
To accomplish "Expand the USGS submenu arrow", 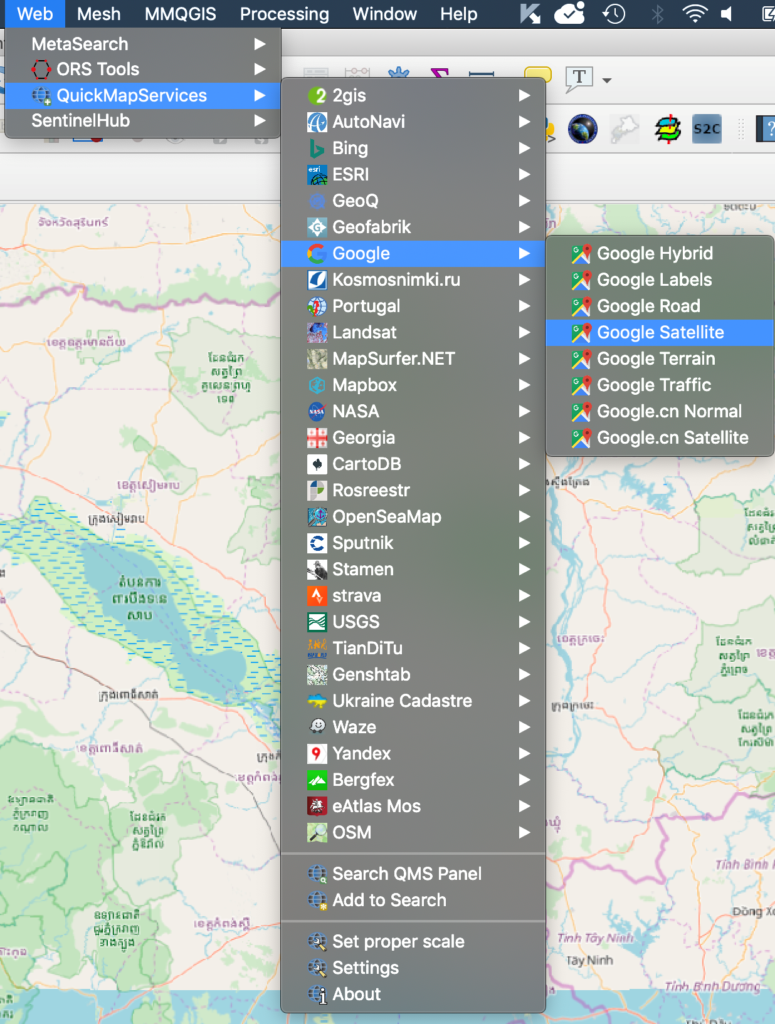I will pos(524,622).
